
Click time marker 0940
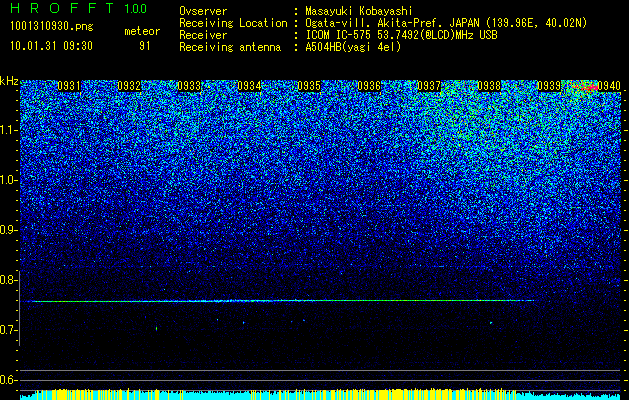pos(609,86)
